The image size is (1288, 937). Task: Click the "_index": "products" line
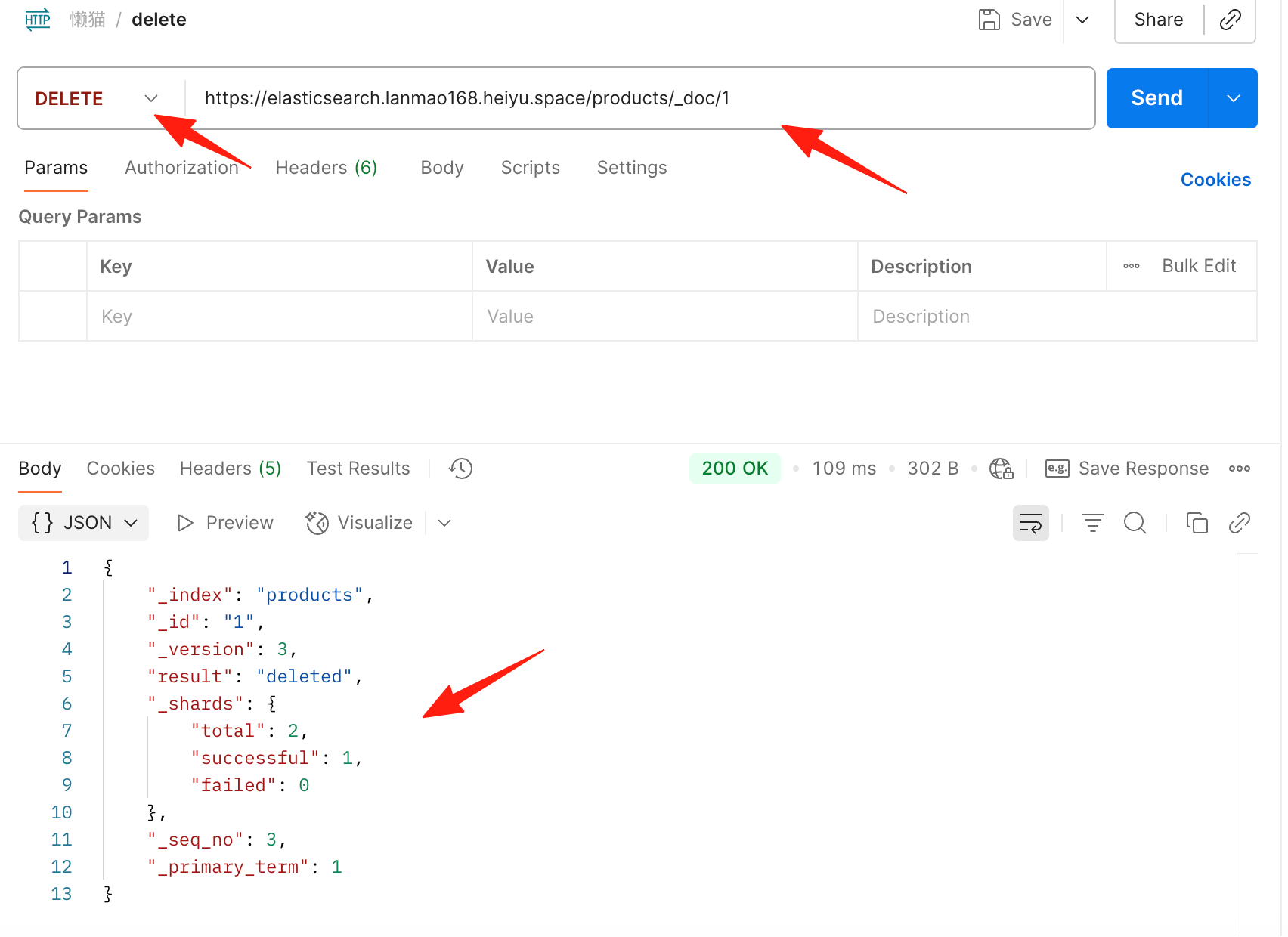click(260, 595)
